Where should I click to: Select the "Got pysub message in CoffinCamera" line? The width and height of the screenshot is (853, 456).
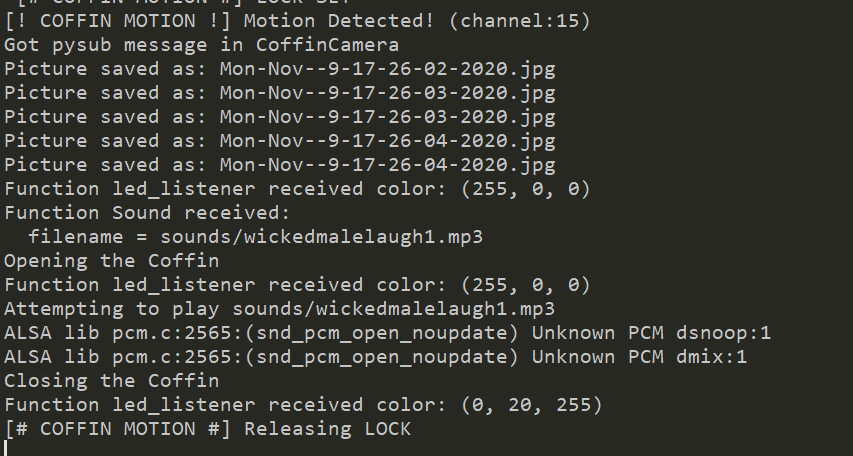[203, 44]
